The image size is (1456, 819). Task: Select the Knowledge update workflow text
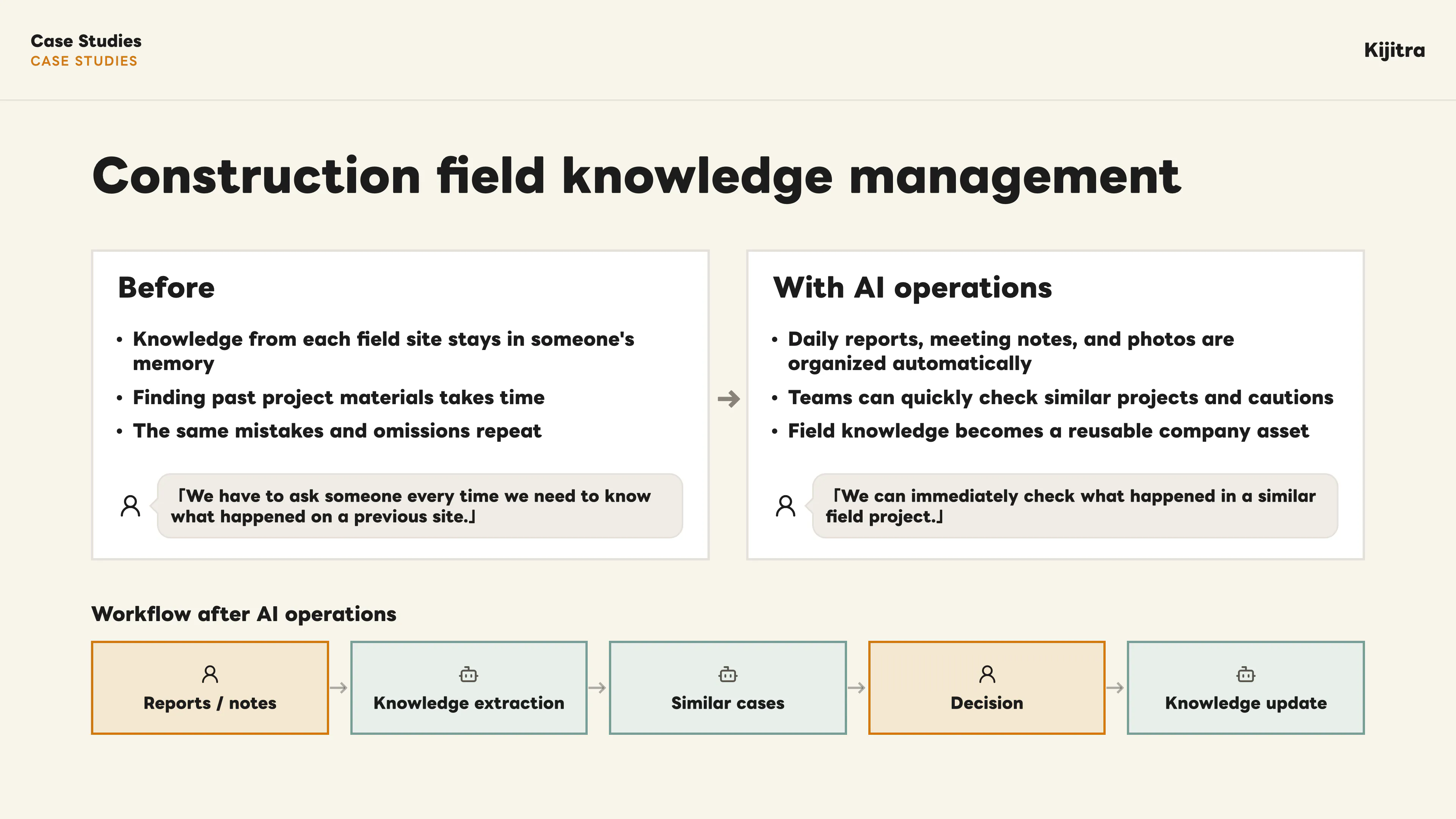tap(1246, 703)
